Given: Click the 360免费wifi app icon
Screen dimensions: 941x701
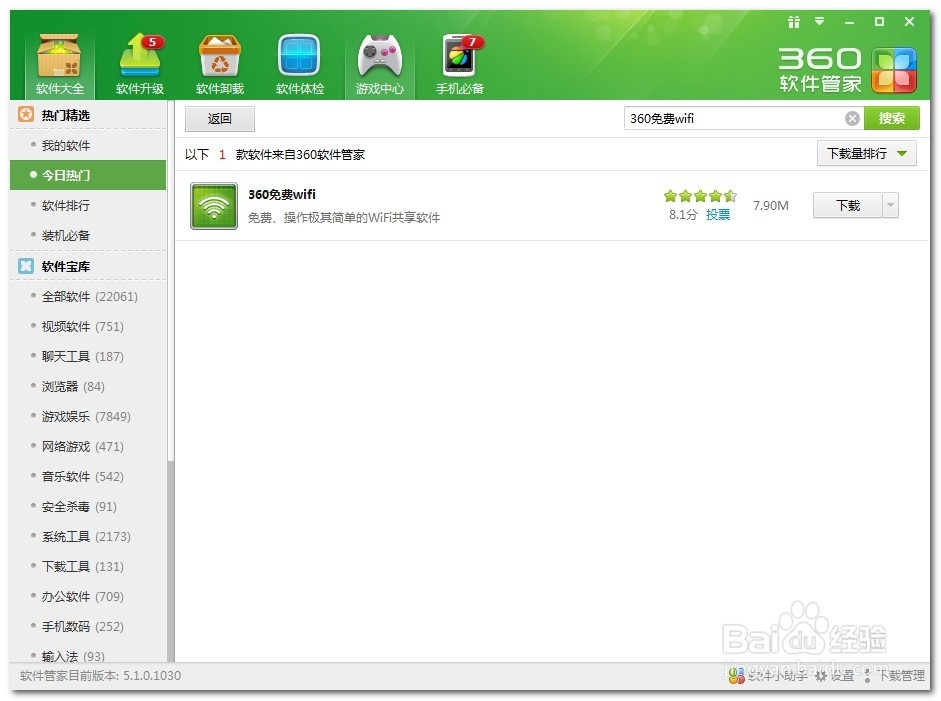Looking at the screenshot, I should (214, 206).
